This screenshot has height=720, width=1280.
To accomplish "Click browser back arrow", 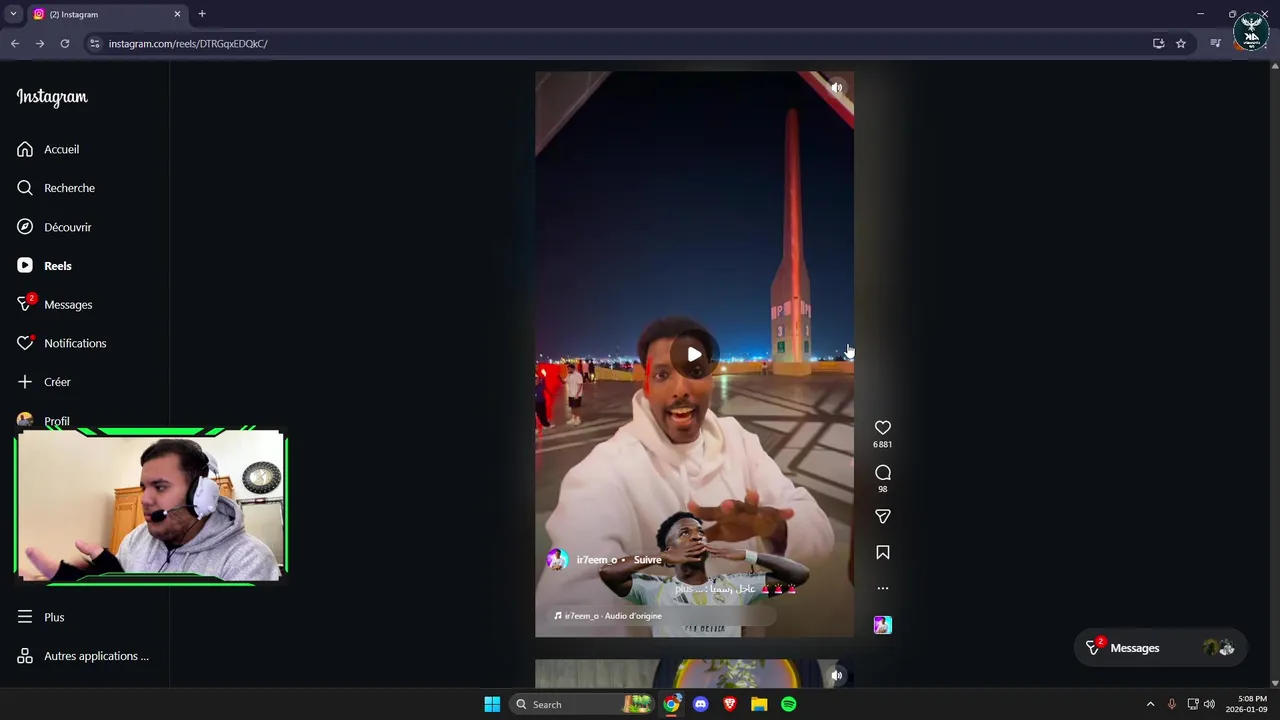I will coord(15,44).
